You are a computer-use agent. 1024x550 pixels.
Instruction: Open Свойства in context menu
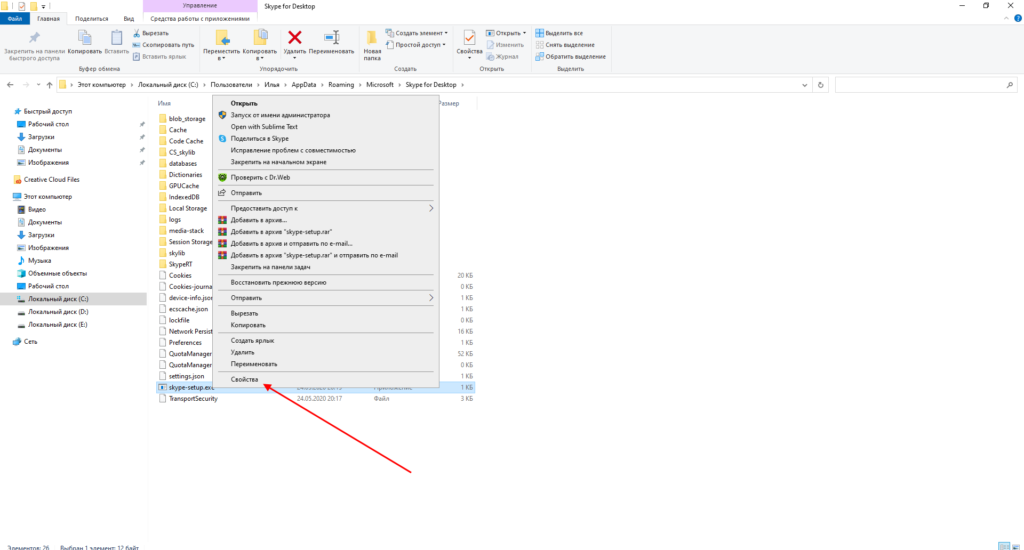(x=325, y=380)
